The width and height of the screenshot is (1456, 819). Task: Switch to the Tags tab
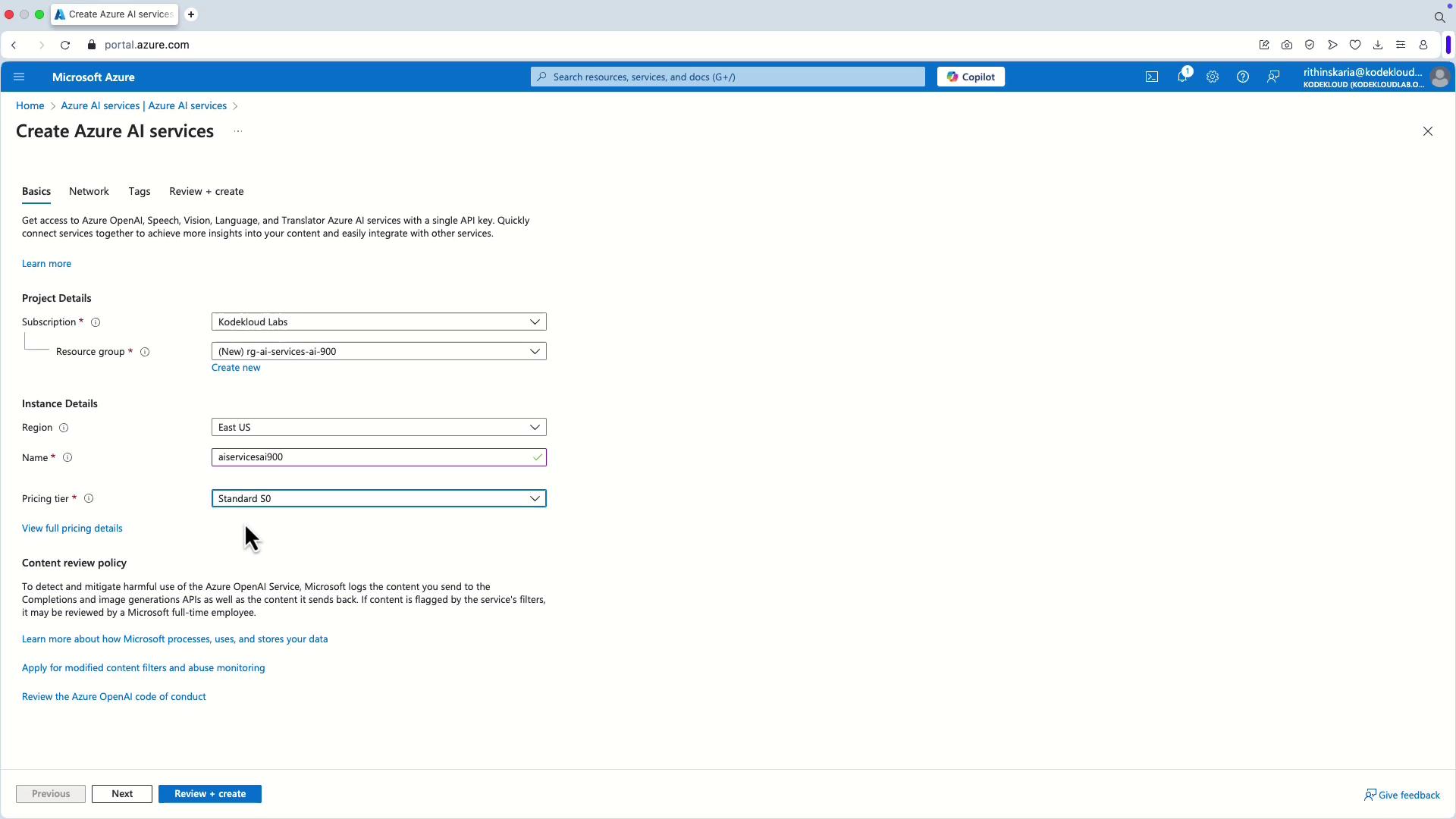[139, 192]
